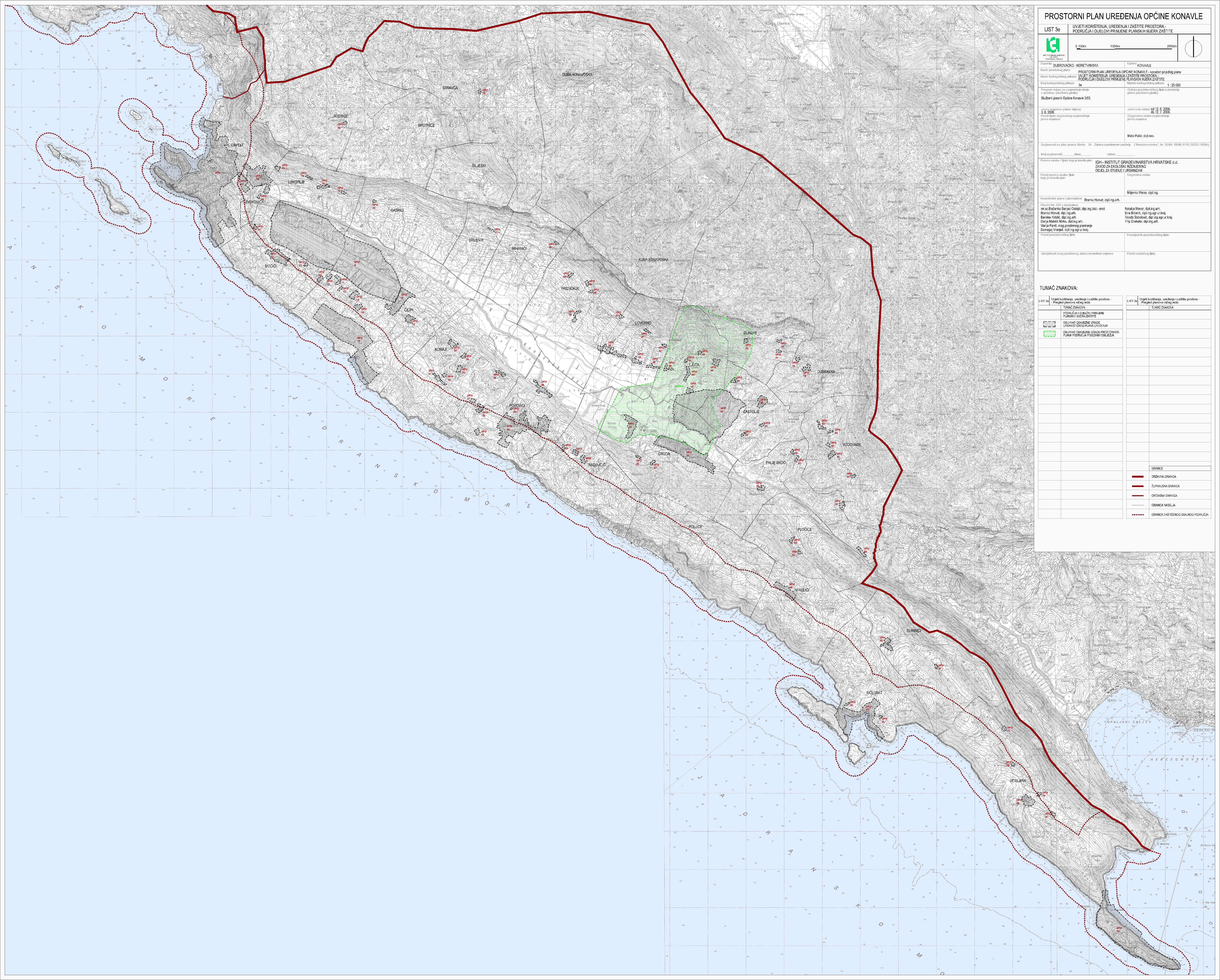Click the 'TUMAČ ZNAKOVA:' legend heading
1220x980 pixels.
click(x=1059, y=288)
